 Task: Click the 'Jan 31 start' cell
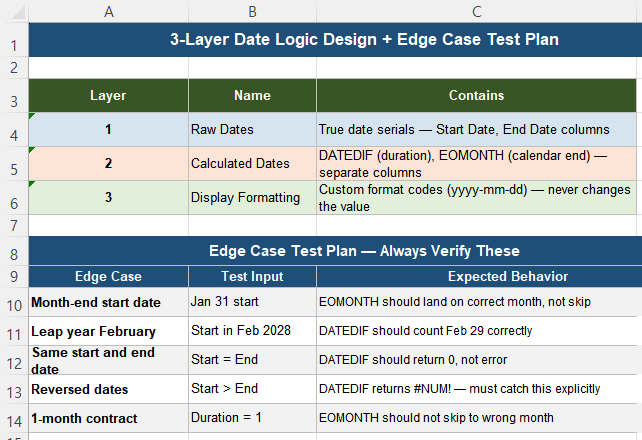click(252, 302)
